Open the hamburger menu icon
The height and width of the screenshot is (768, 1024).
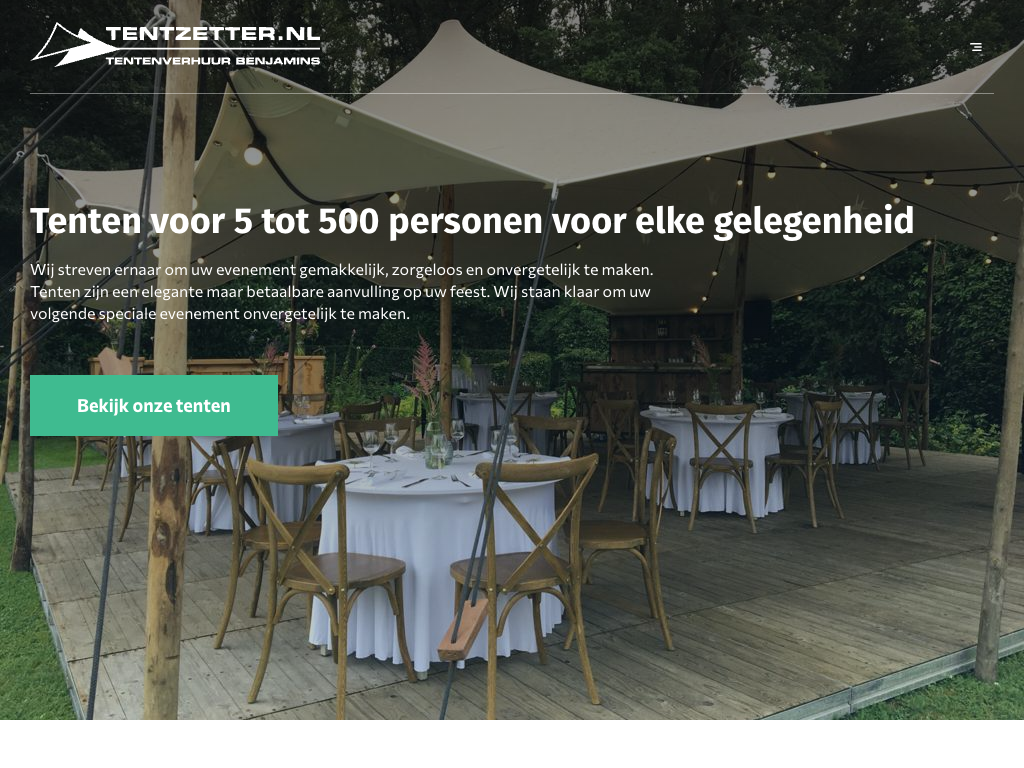[976, 47]
